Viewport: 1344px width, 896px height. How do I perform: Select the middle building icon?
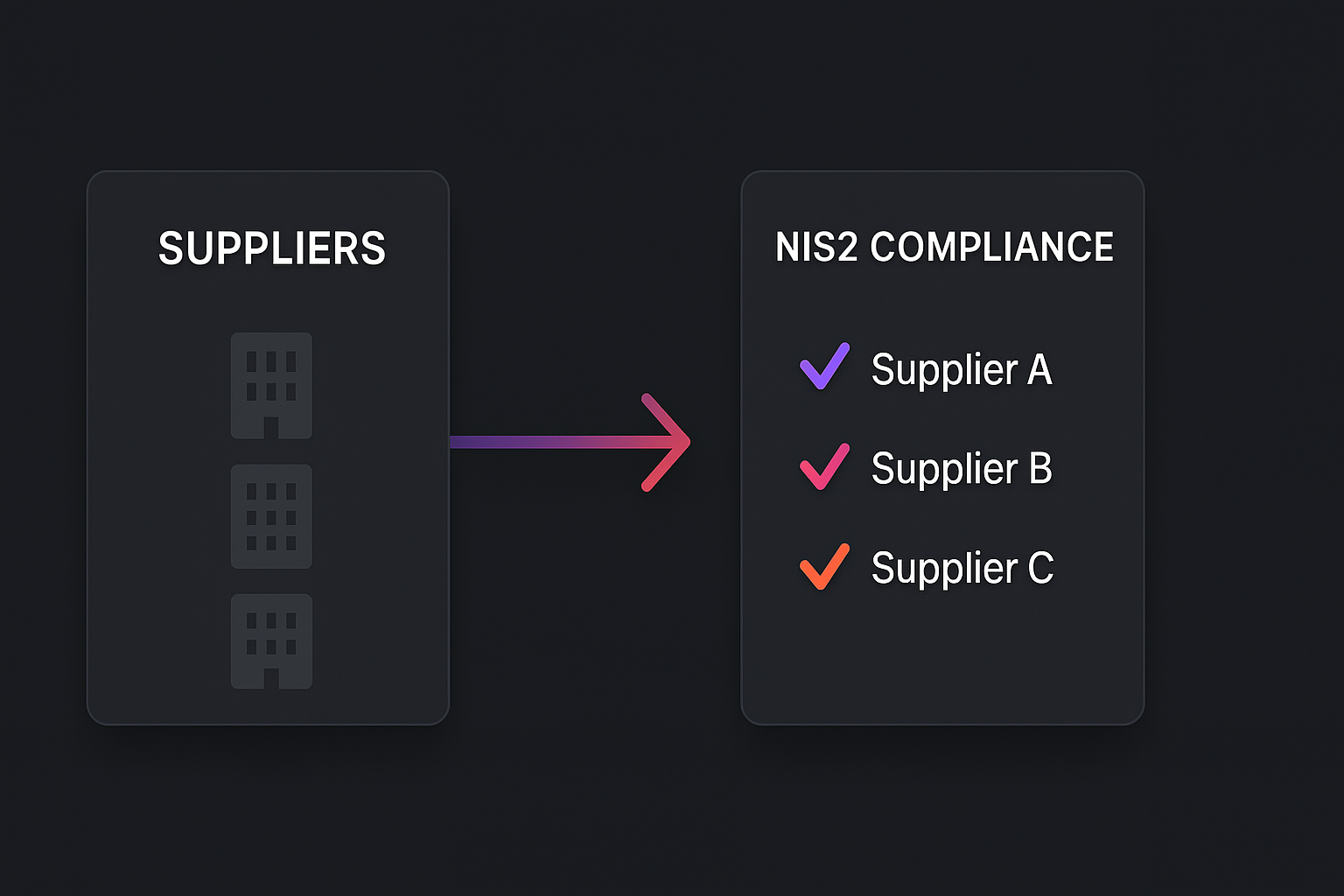[x=271, y=516]
